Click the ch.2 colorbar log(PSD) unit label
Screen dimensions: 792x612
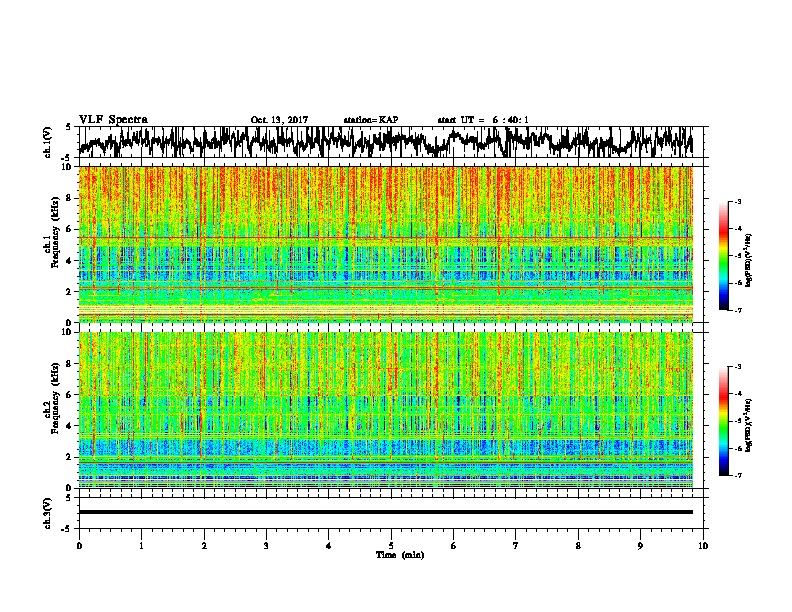click(749, 425)
